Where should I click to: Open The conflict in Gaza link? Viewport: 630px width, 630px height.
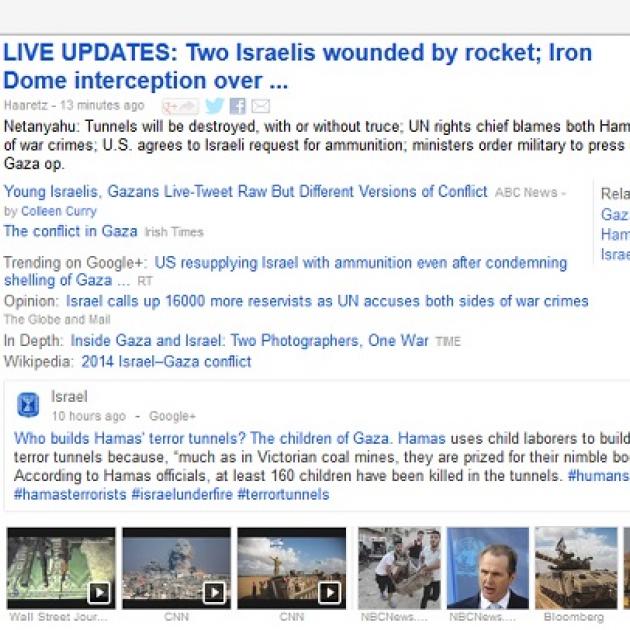pyautogui.click(x=71, y=231)
